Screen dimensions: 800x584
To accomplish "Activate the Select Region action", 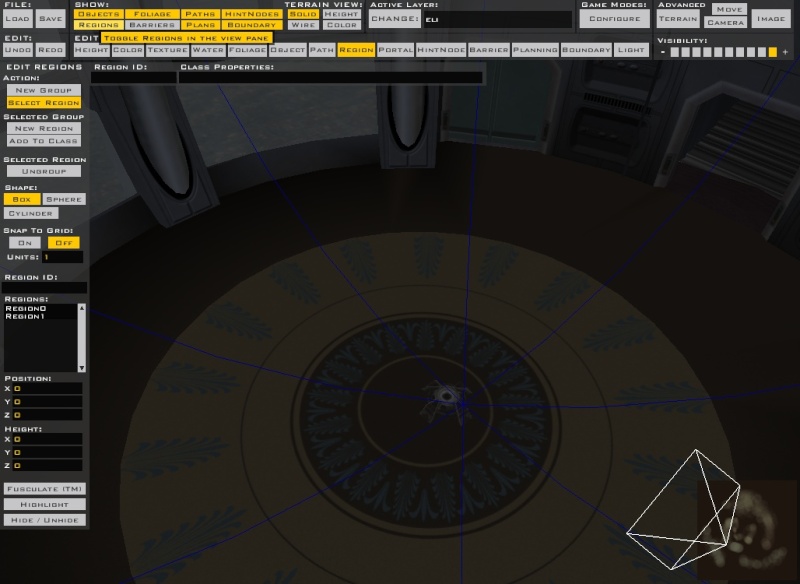I will tap(44, 103).
